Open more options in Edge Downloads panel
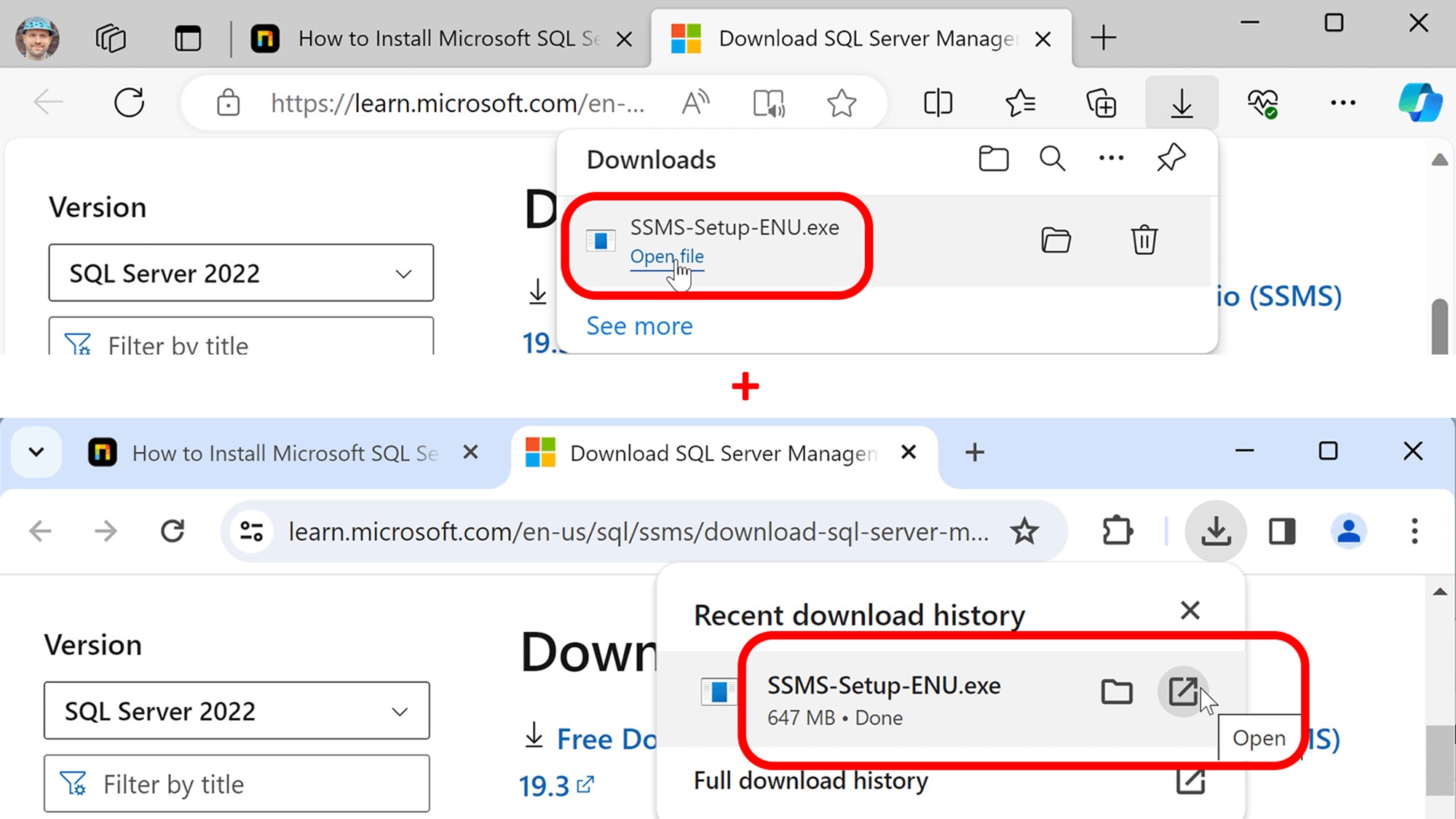 point(1112,158)
